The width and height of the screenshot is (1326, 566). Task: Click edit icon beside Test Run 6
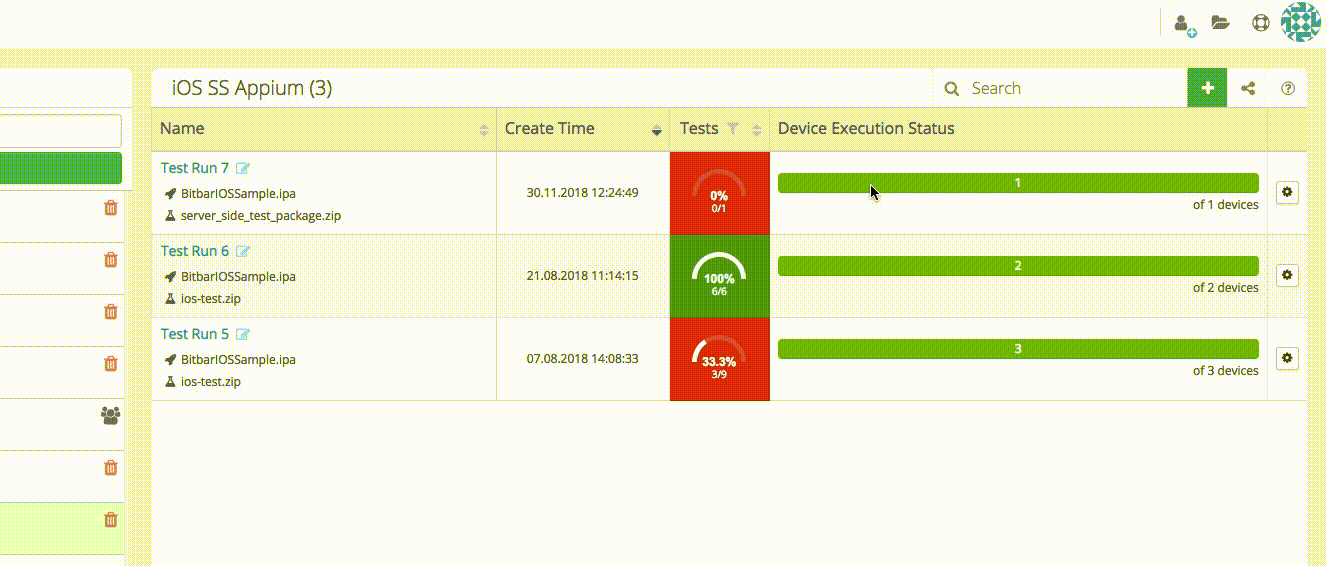pyautogui.click(x=243, y=251)
